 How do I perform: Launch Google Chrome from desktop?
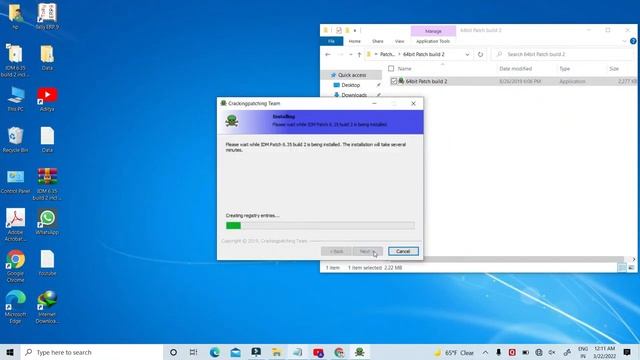click(x=16, y=266)
